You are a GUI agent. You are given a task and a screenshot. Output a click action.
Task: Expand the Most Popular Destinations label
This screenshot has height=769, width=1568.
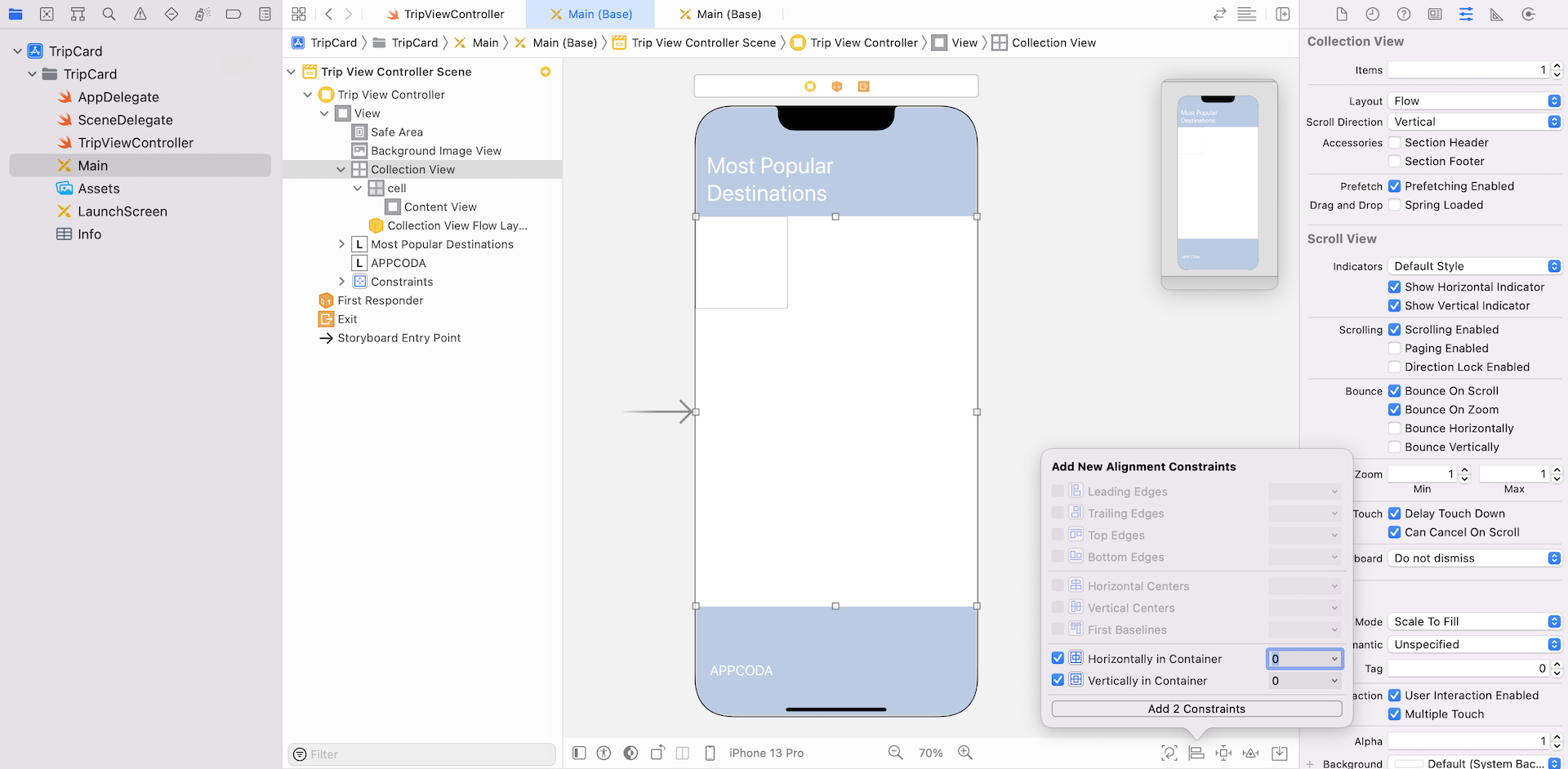pyautogui.click(x=341, y=244)
